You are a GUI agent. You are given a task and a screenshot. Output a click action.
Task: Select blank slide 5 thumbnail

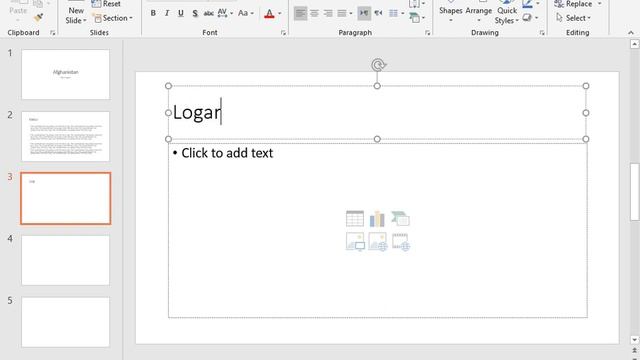click(66, 322)
